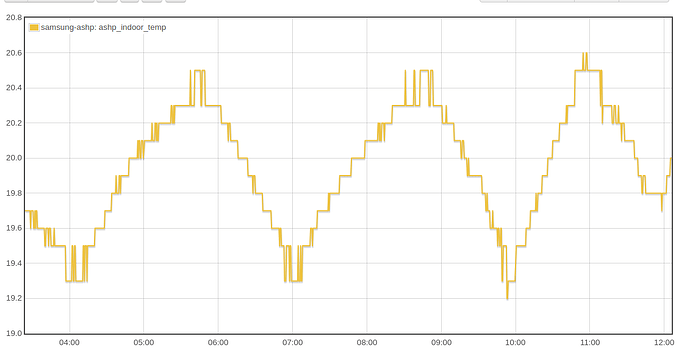Viewport: 690px width, 361px height.
Task: Click the 12:00 time axis label
Action: [664, 343]
